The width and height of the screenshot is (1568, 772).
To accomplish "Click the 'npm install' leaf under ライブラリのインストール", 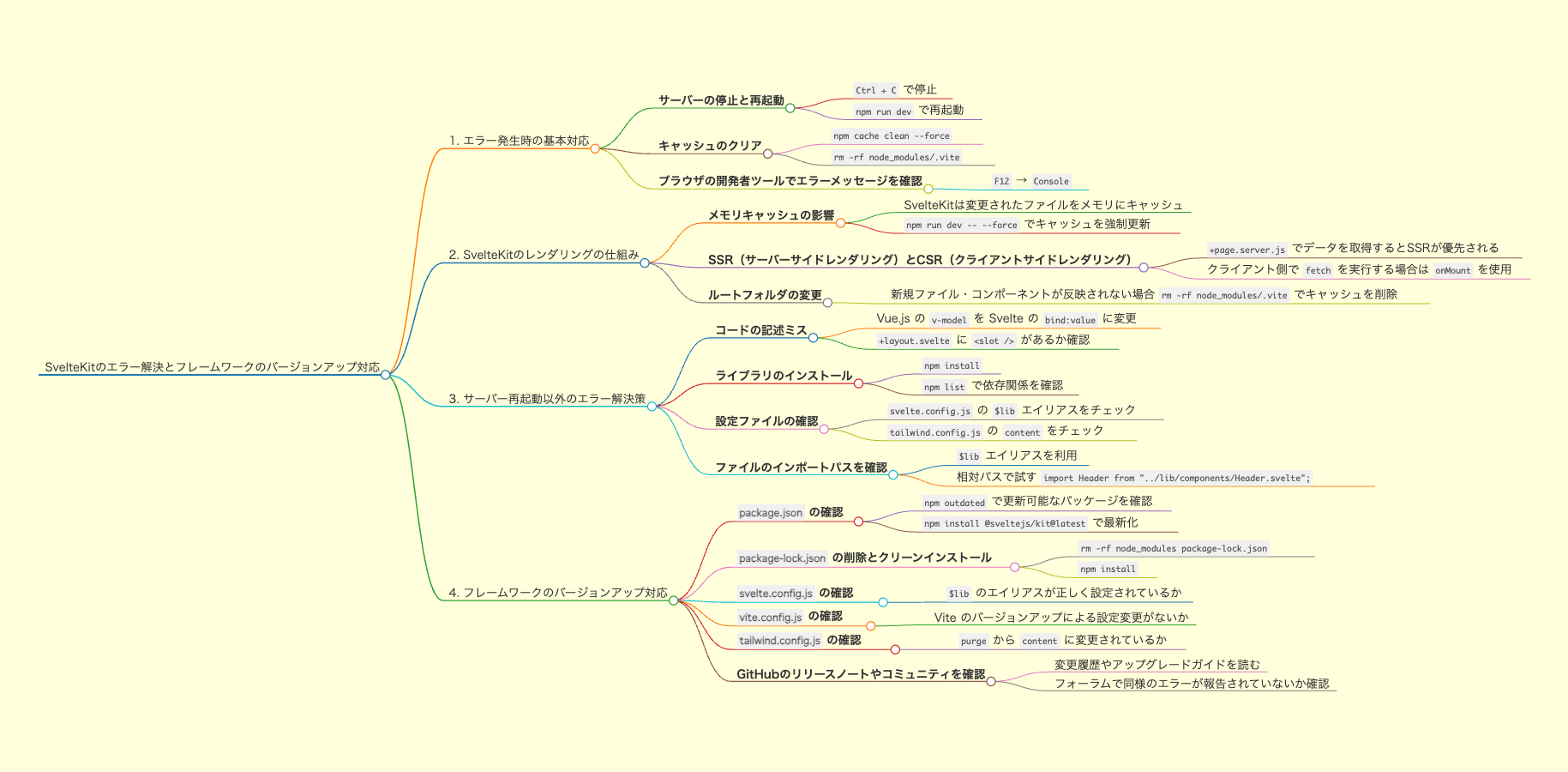I will click(952, 365).
